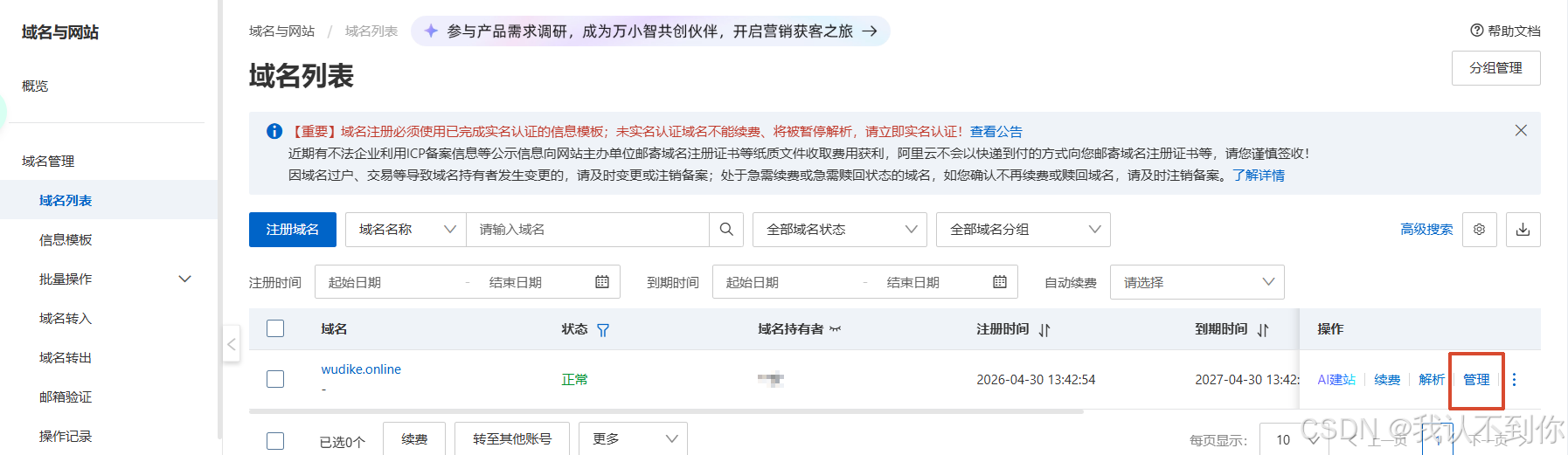
Task: Click registration time 2026-04-30 13:42:54
Action: [x=1036, y=380]
